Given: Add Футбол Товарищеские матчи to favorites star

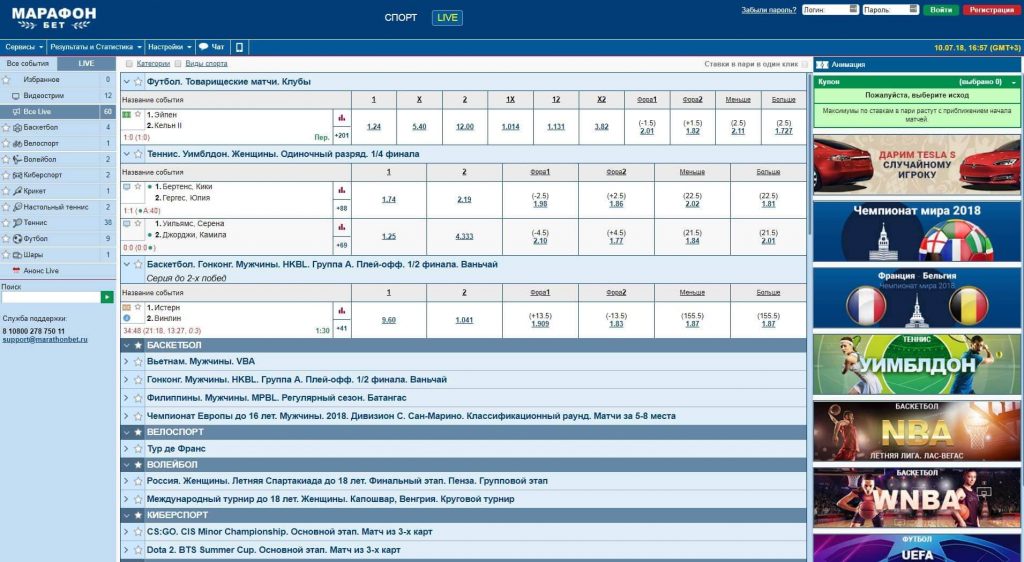Looking at the screenshot, I should (x=138, y=82).
